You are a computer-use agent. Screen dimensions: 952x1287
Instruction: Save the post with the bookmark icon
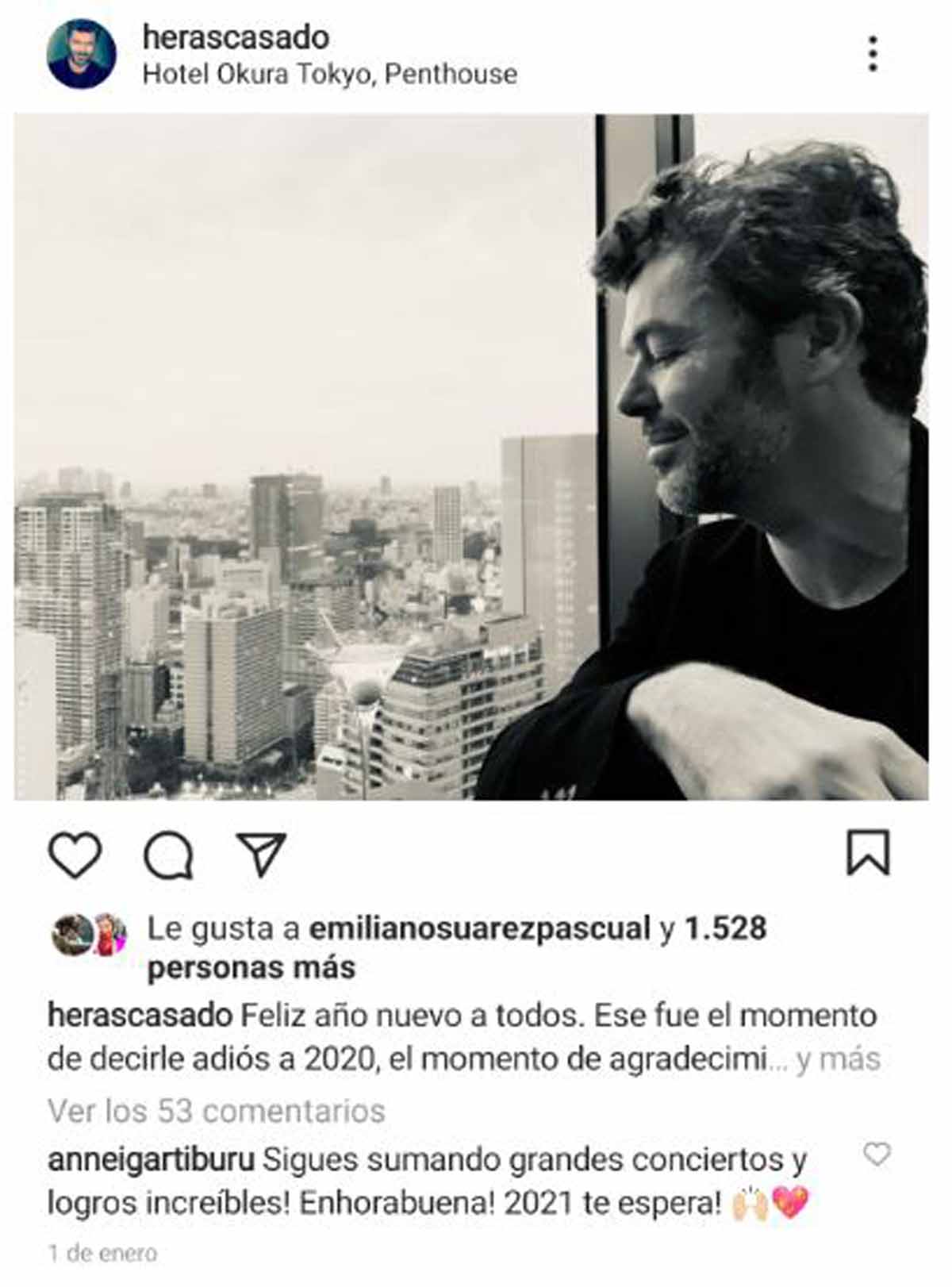(x=868, y=853)
